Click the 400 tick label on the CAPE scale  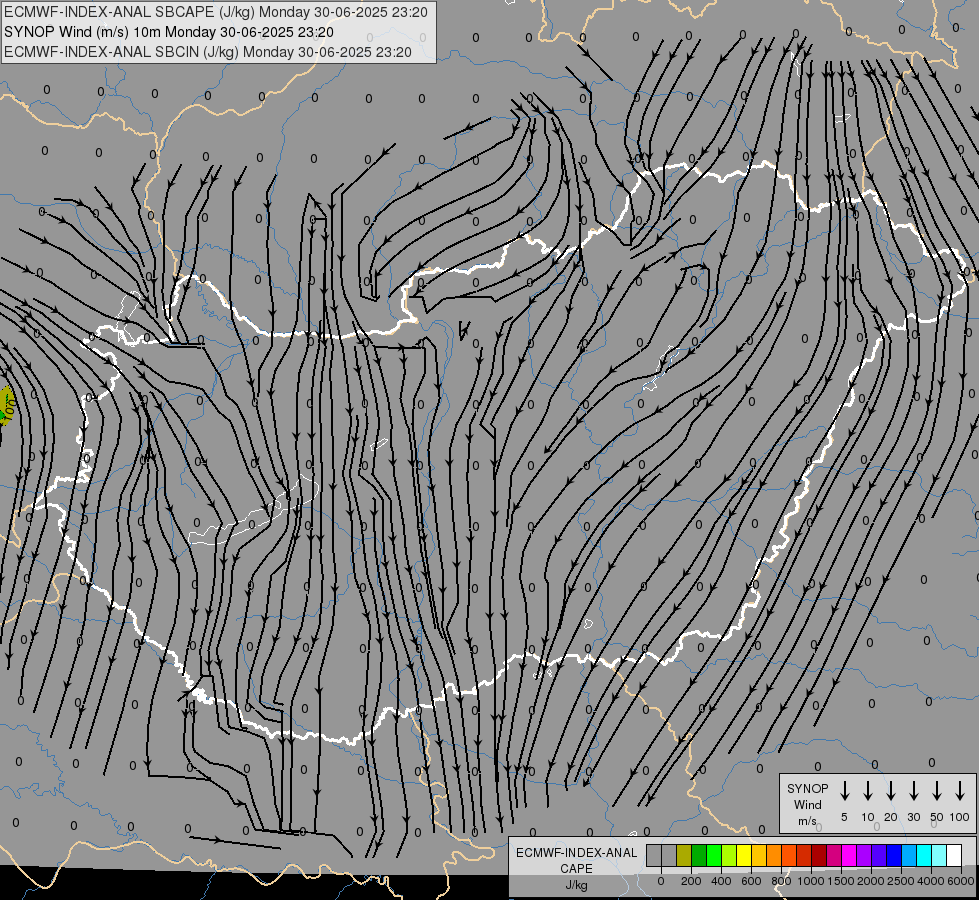pyautogui.click(x=721, y=881)
